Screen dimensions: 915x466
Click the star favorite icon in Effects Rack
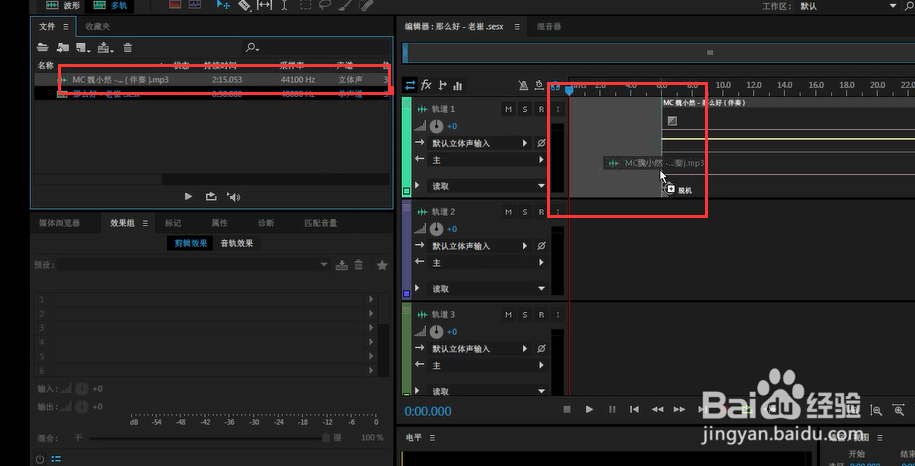382,265
